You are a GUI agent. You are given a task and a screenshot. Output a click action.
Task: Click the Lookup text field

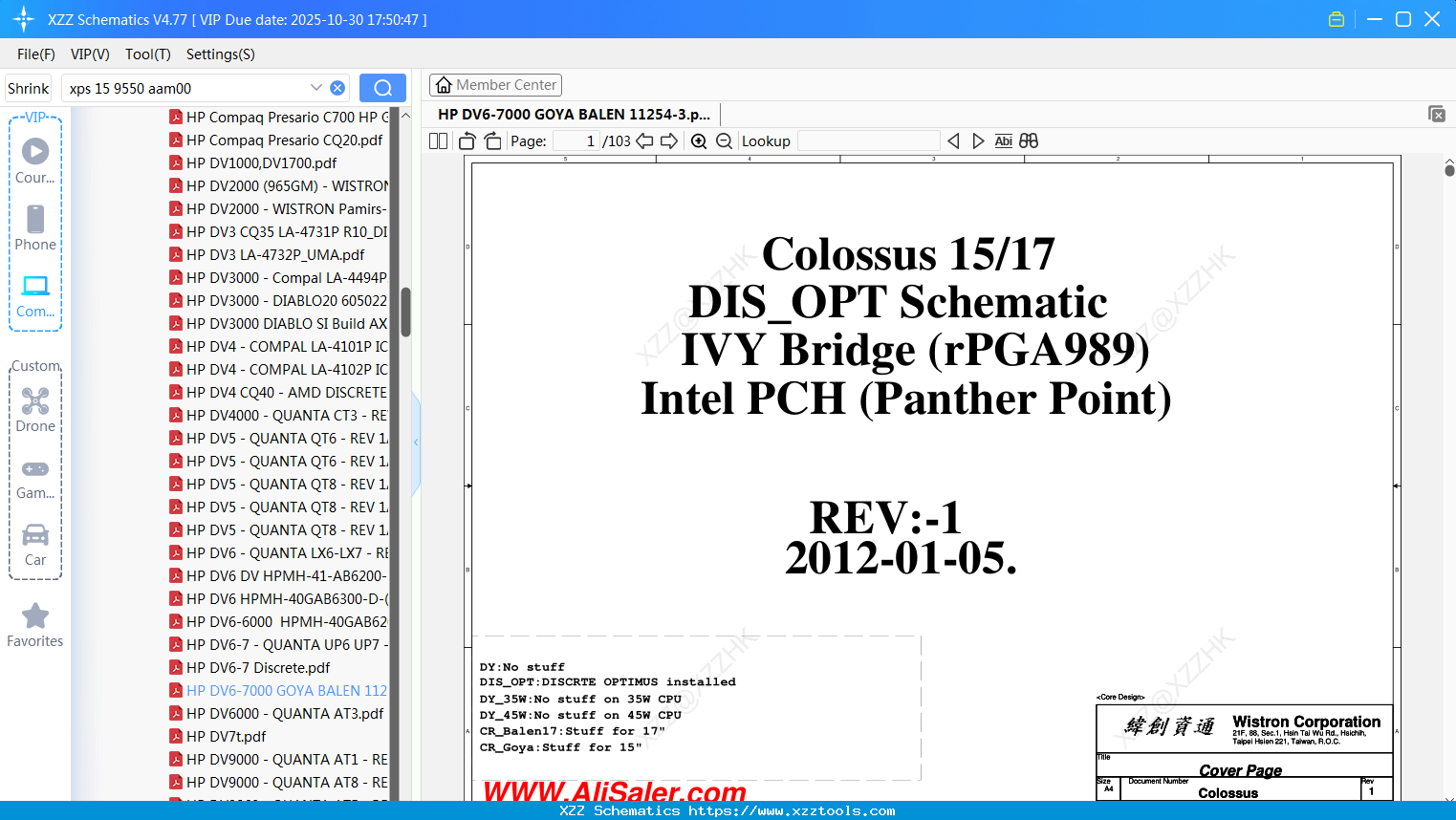[x=868, y=140]
